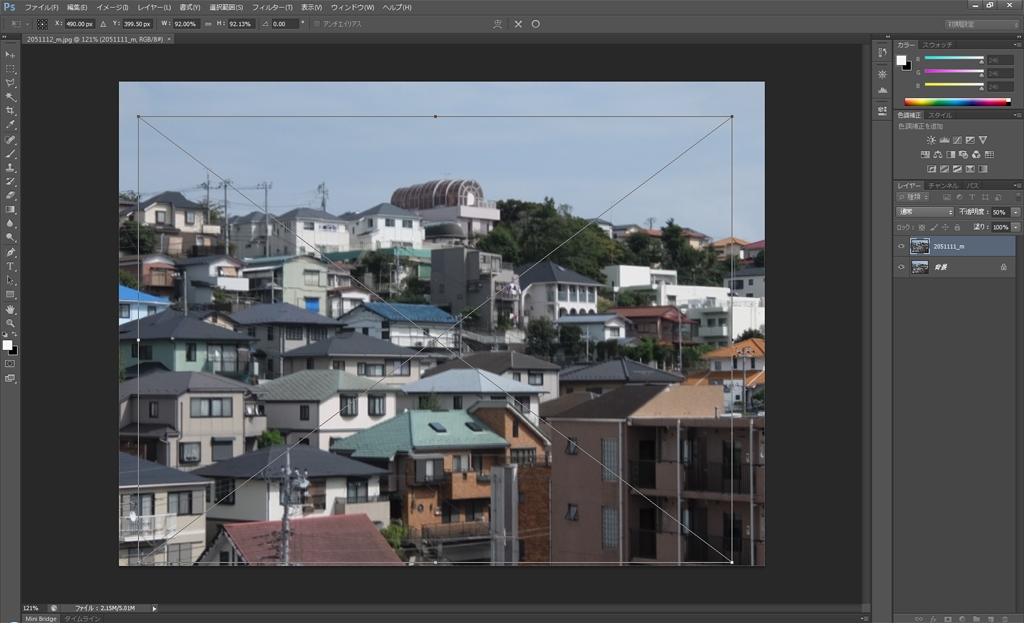Select the Hand tool
The width and height of the screenshot is (1024, 623).
10,309
